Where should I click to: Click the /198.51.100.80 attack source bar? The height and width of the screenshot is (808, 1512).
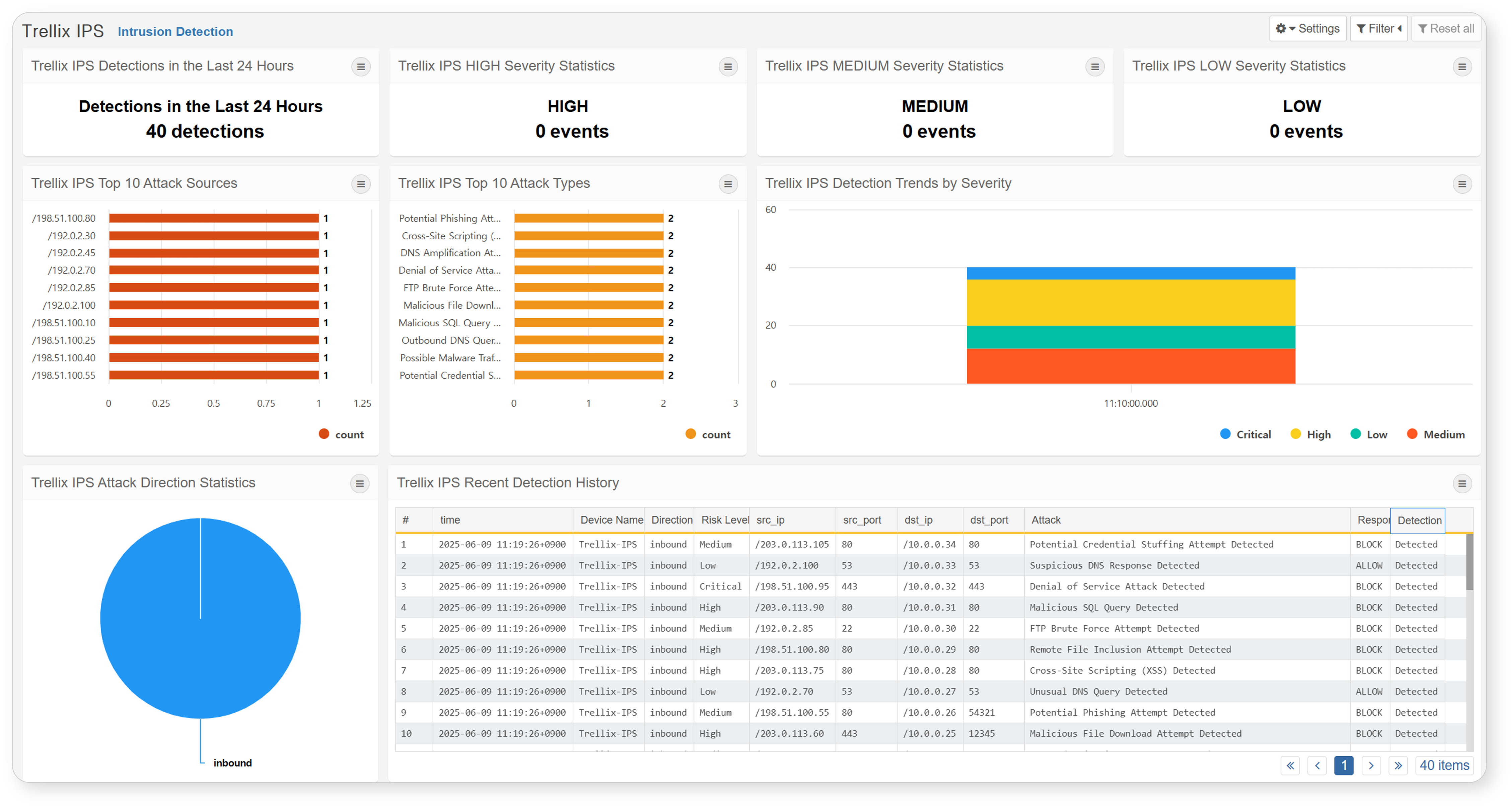click(214, 218)
